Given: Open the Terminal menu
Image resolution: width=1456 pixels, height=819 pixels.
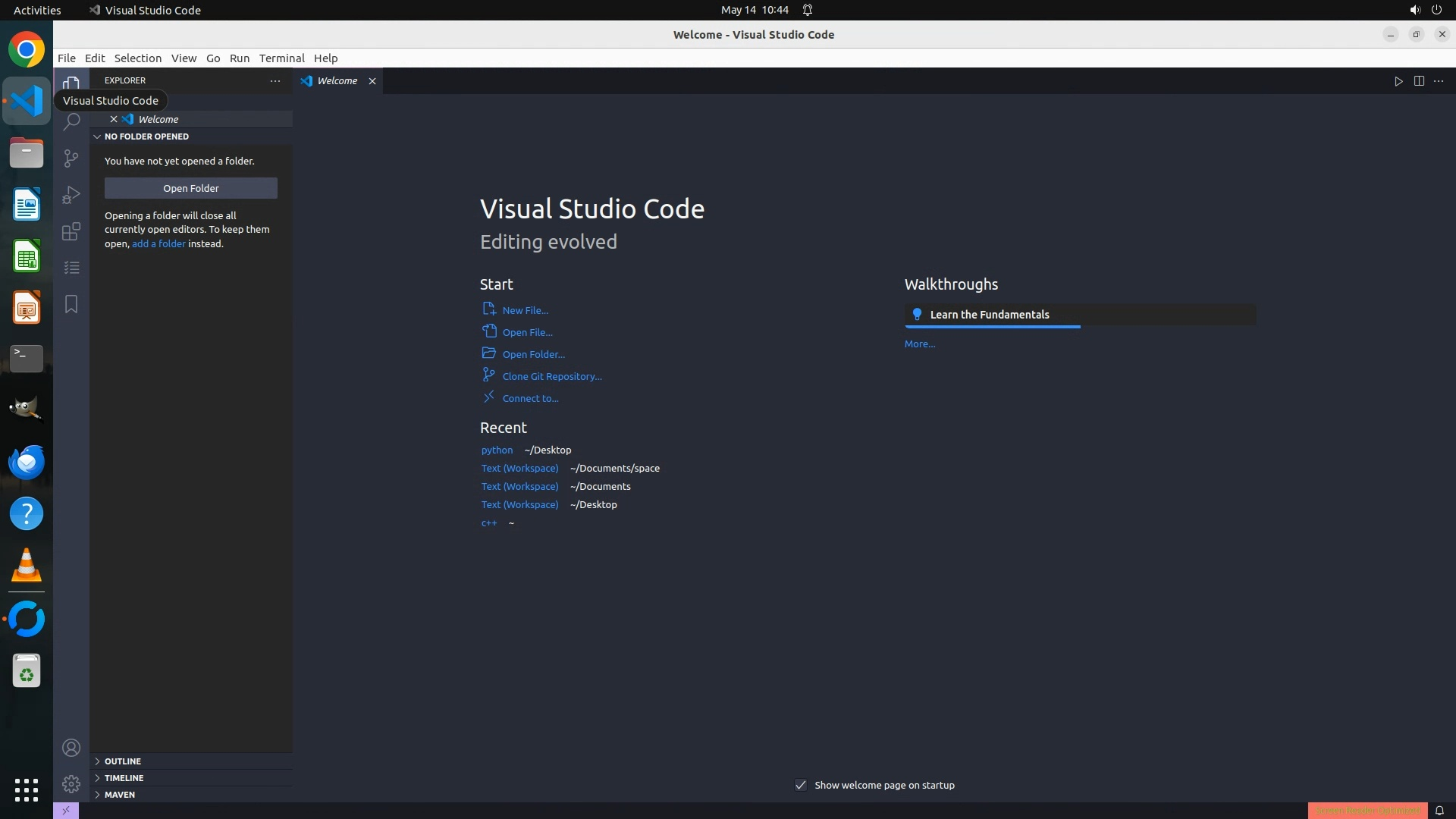Looking at the screenshot, I should point(281,58).
